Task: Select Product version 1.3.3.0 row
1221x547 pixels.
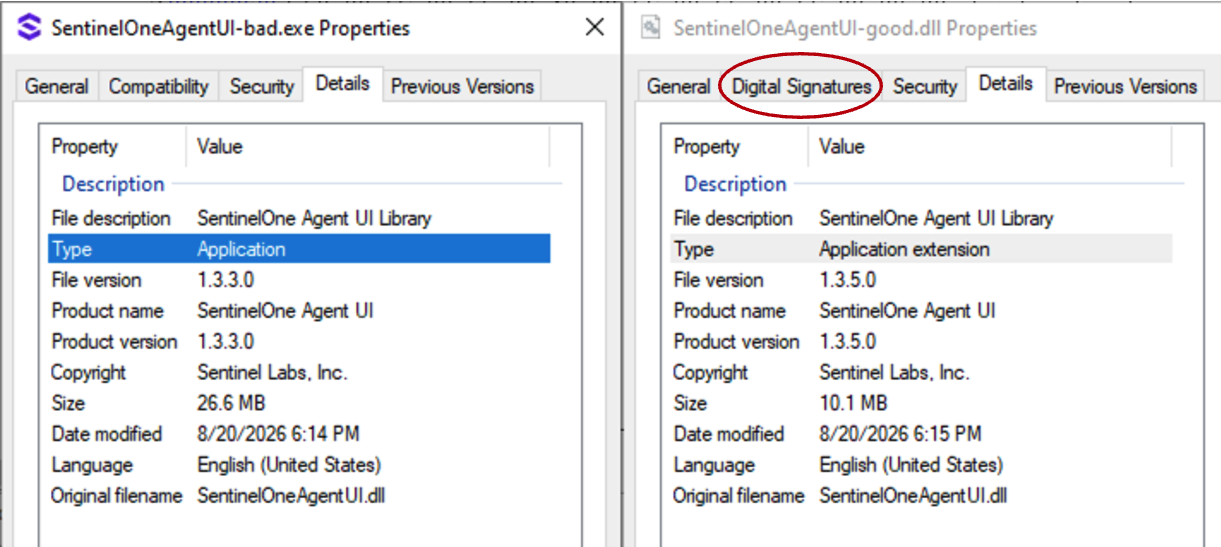Action: pos(299,342)
